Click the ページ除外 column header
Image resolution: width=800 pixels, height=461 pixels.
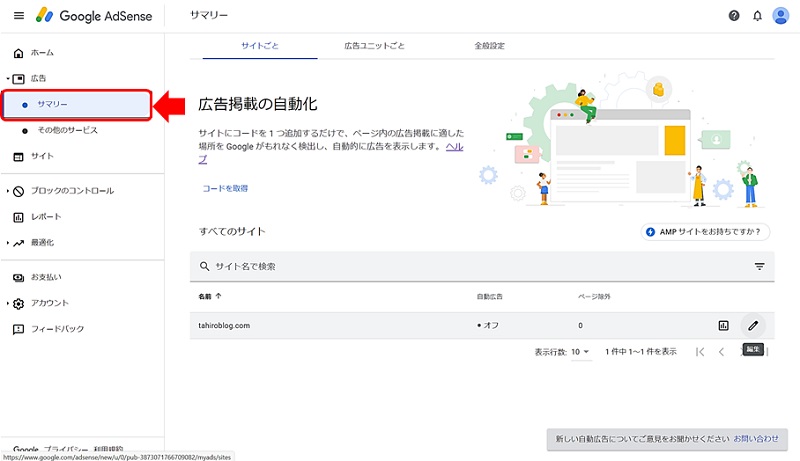click(594, 296)
